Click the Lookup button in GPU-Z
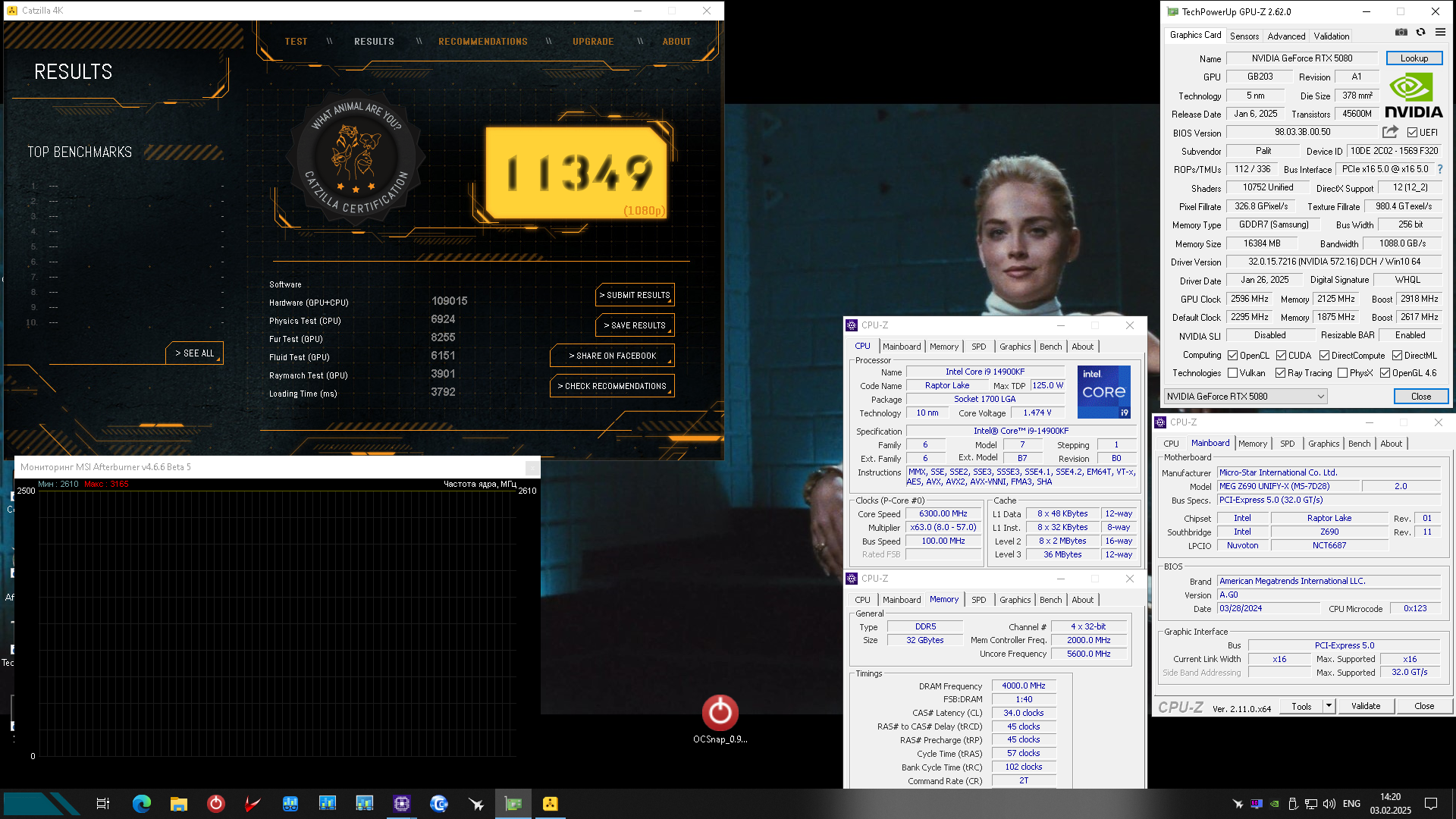The image size is (1456, 819). tap(1414, 58)
